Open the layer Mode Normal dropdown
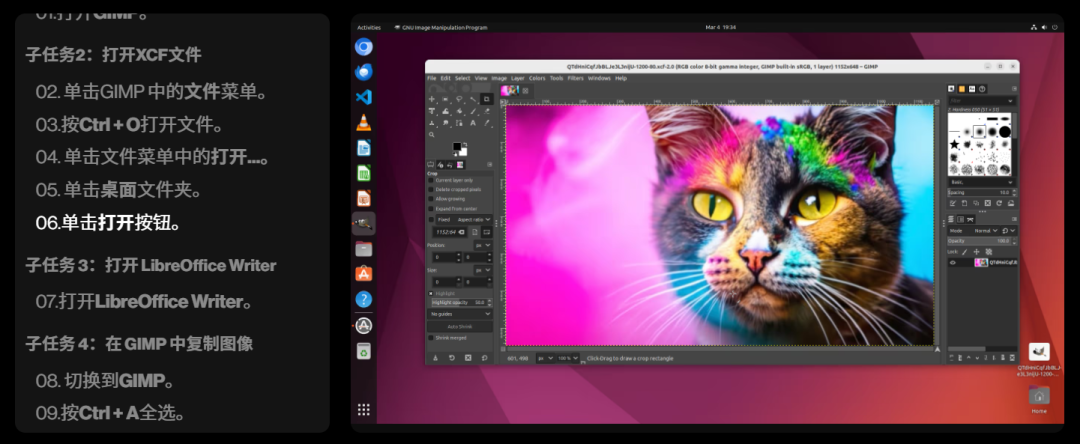 pyautogui.click(x=974, y=231)
